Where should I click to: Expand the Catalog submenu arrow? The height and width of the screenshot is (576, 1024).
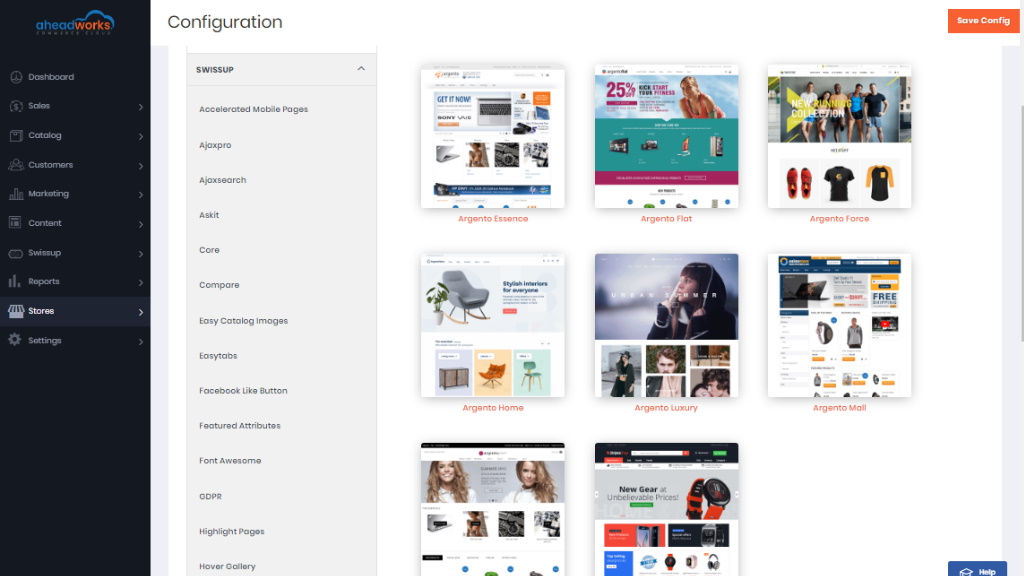[140, 136]
